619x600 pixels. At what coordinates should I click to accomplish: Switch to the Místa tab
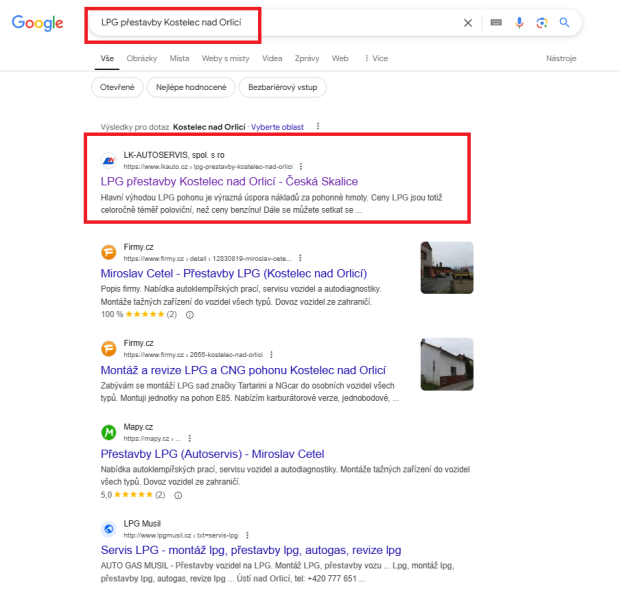pos(179,58)
